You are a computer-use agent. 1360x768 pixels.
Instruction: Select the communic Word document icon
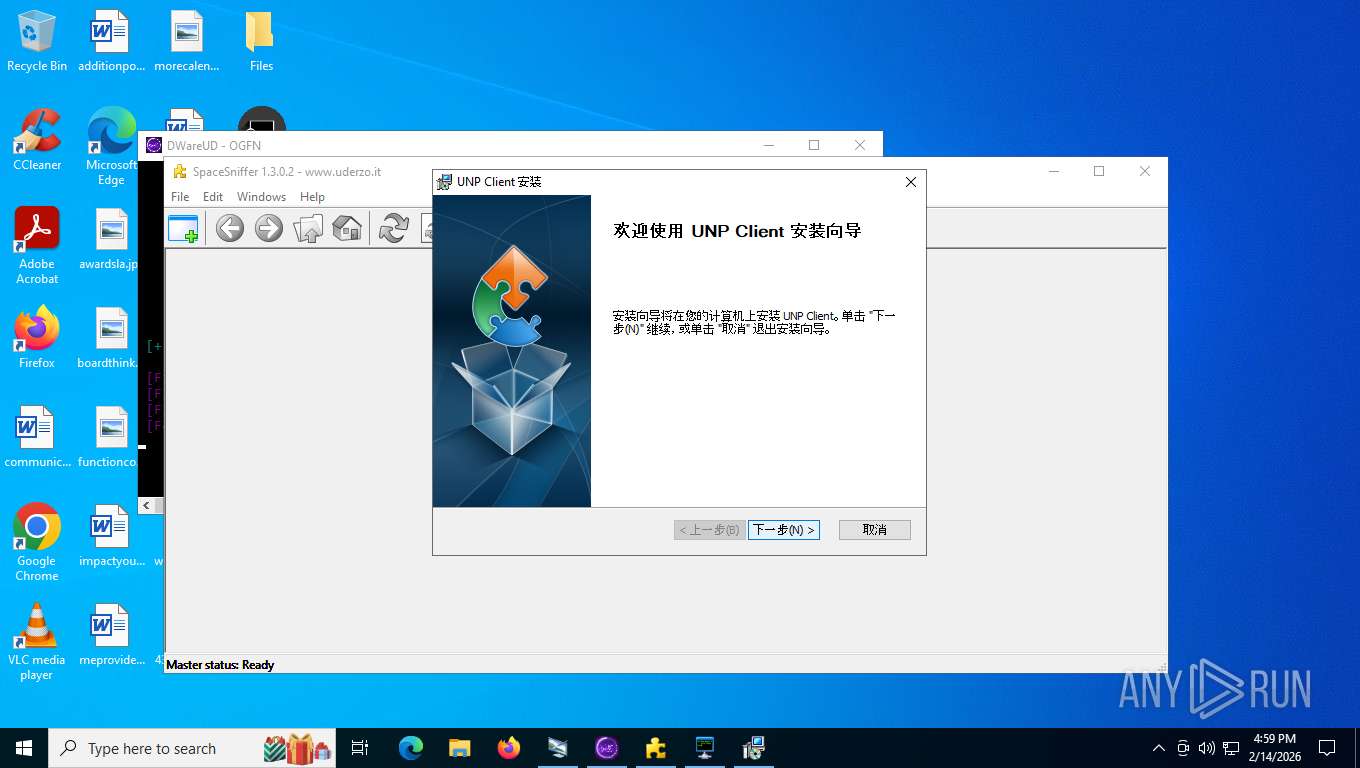pyautogui.click(x=37, y=437)
